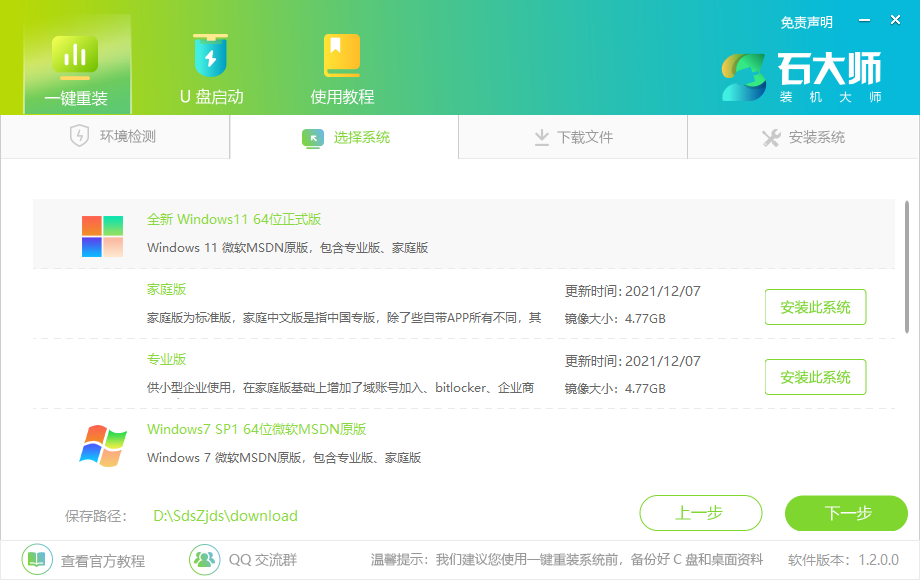Click the system list scrollbar

(907, 267)
